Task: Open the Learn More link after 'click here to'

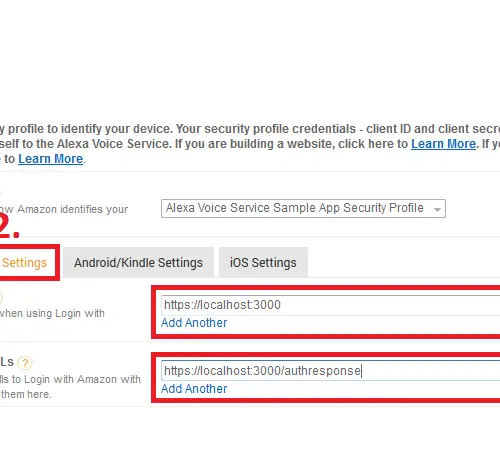Action: point(443,144)
